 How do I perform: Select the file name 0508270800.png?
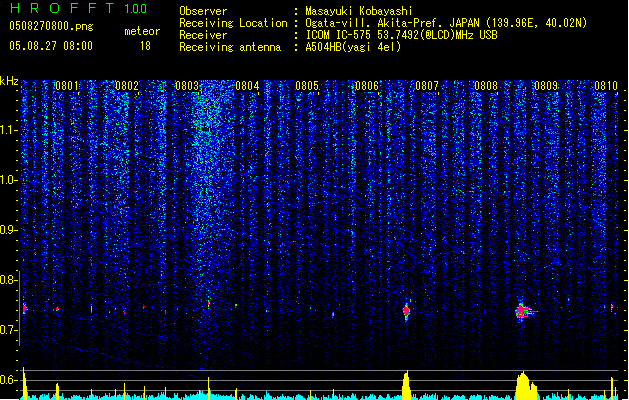tap(51, 26)
